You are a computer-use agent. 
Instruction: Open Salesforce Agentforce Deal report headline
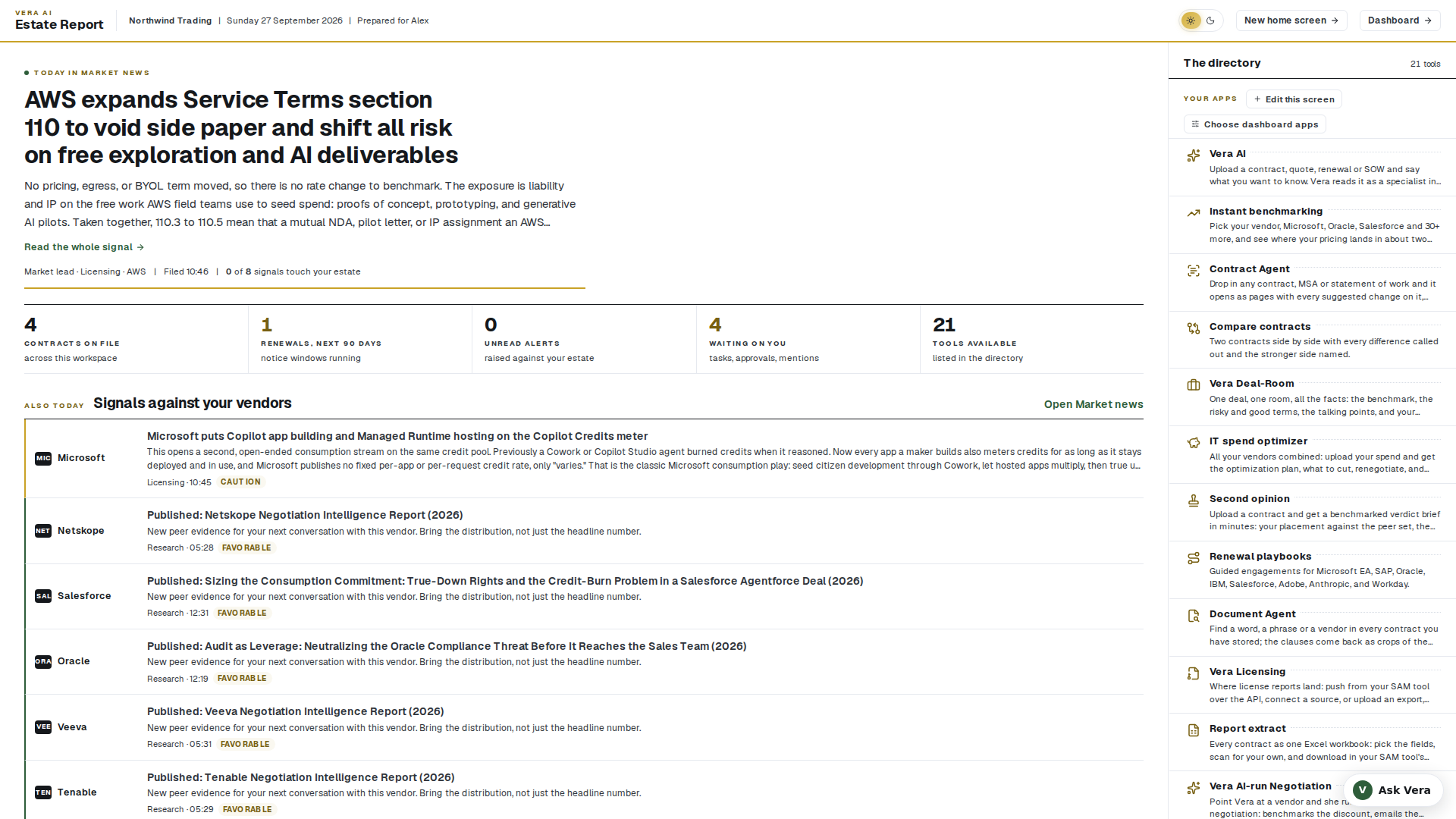click(x=505, y=581)
